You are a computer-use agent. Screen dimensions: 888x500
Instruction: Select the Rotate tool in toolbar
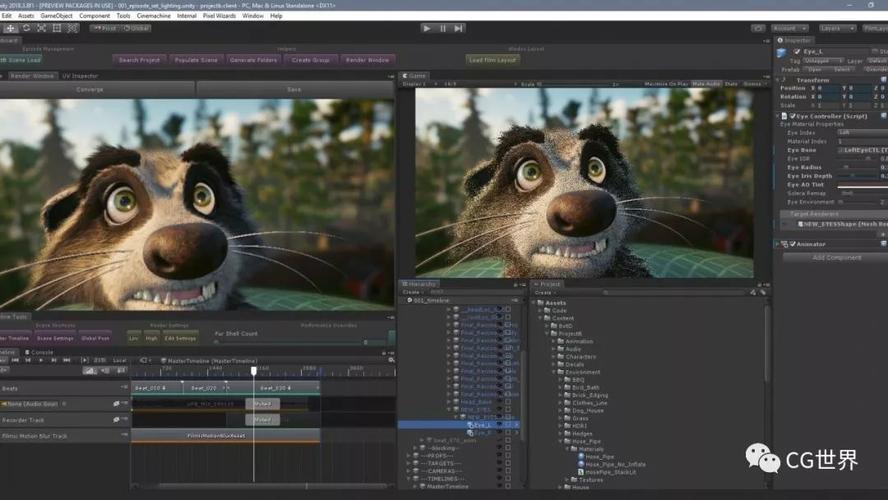[26, 28]
